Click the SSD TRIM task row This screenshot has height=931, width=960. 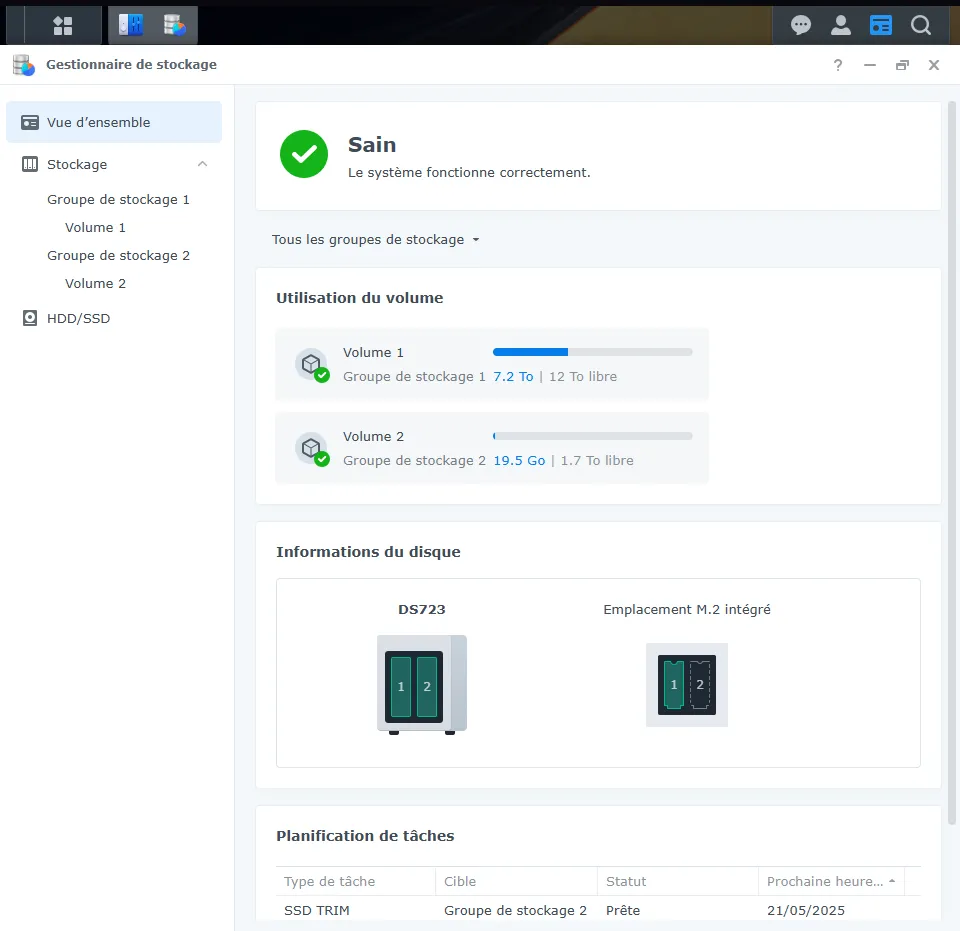pos(598,910)
